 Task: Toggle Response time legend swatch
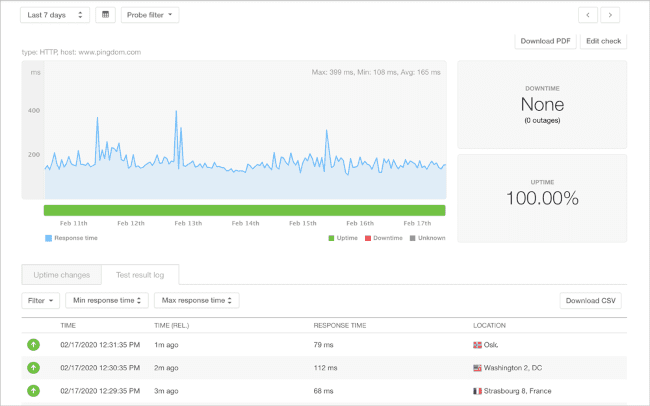[49, 238]
